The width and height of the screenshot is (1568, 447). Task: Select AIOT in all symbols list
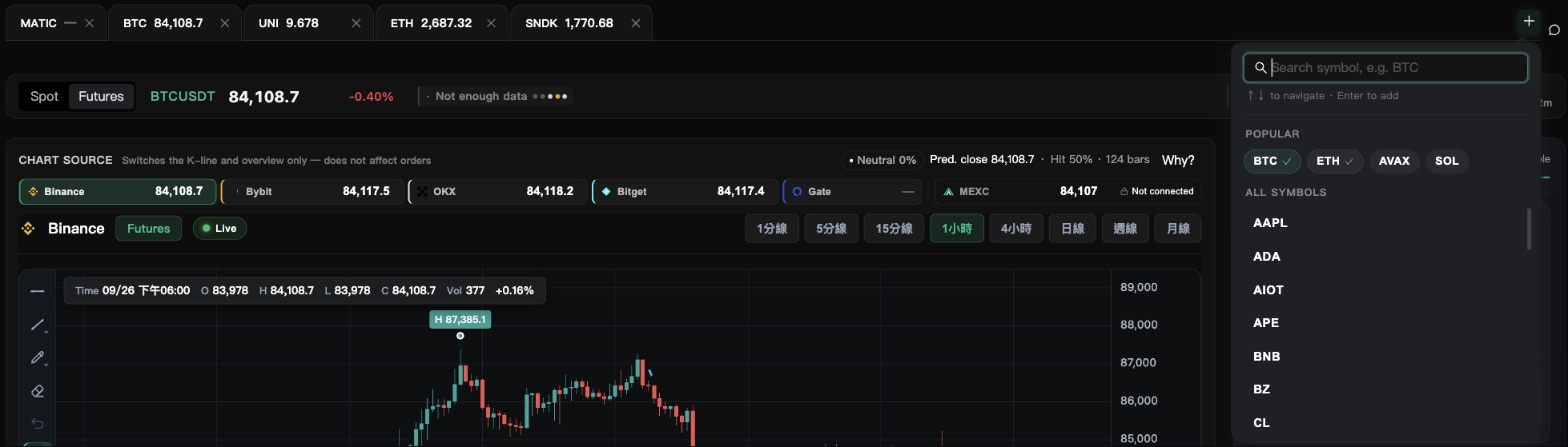(1385, 290)
